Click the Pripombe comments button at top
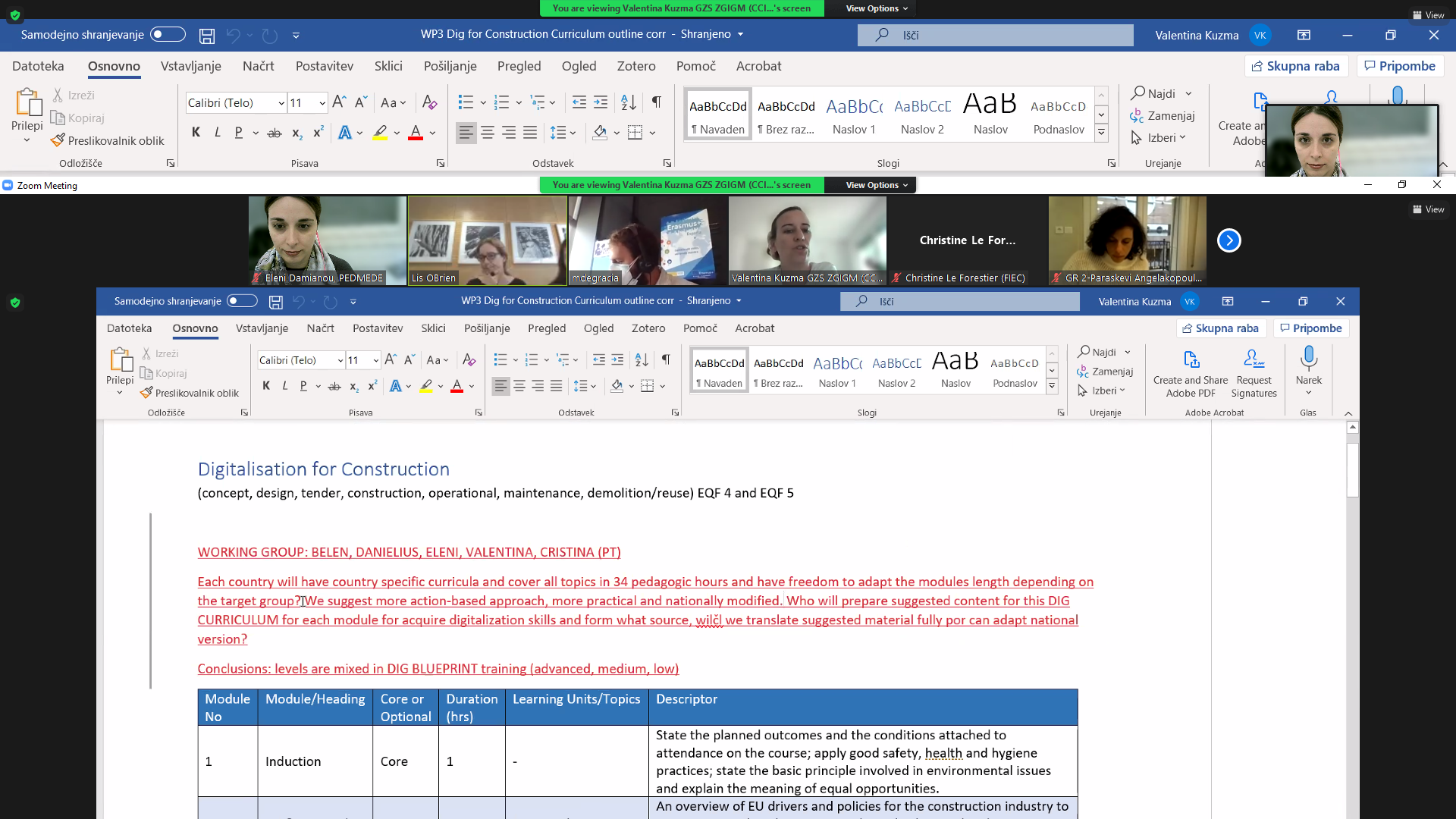This screenshot has height=819, width=1456. pyautogui.click(x=1400, y=66)
